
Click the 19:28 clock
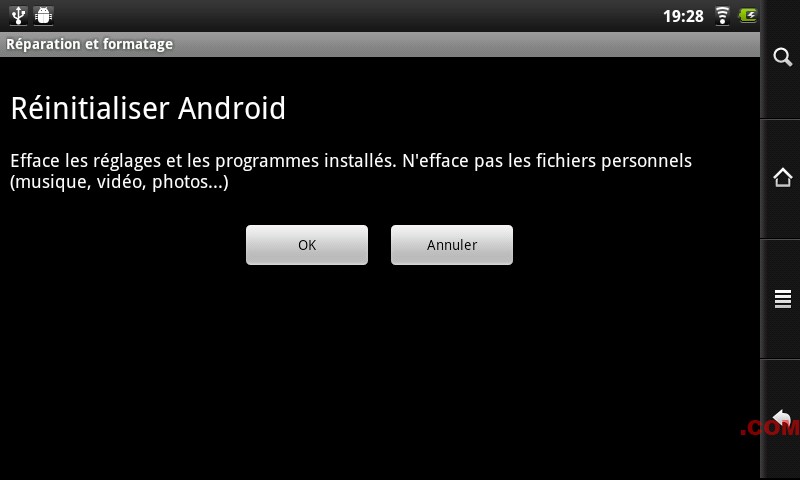683,16
